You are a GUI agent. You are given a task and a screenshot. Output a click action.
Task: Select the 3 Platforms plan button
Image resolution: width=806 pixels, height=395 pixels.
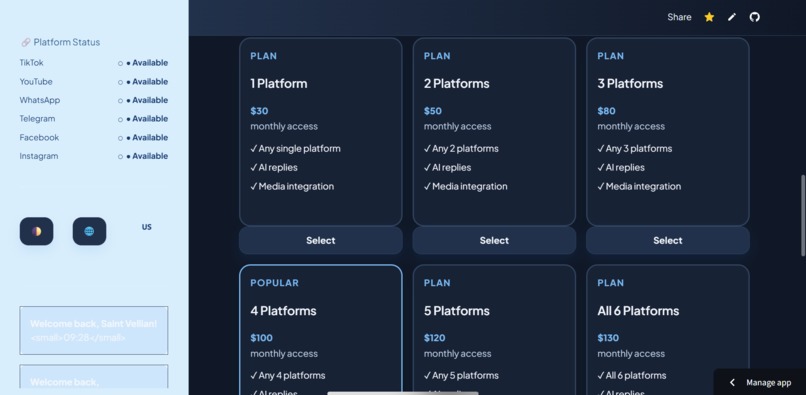click(668, 240)
